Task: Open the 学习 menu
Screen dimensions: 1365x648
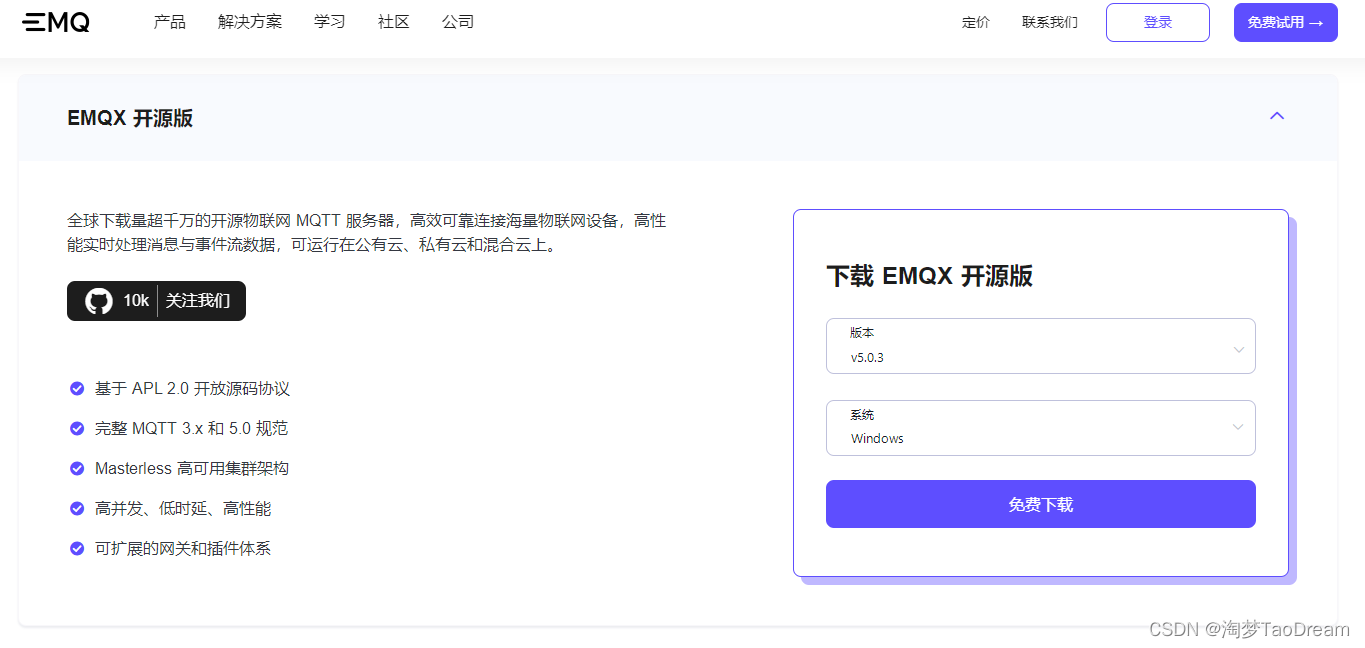Action: coord(330,22)
